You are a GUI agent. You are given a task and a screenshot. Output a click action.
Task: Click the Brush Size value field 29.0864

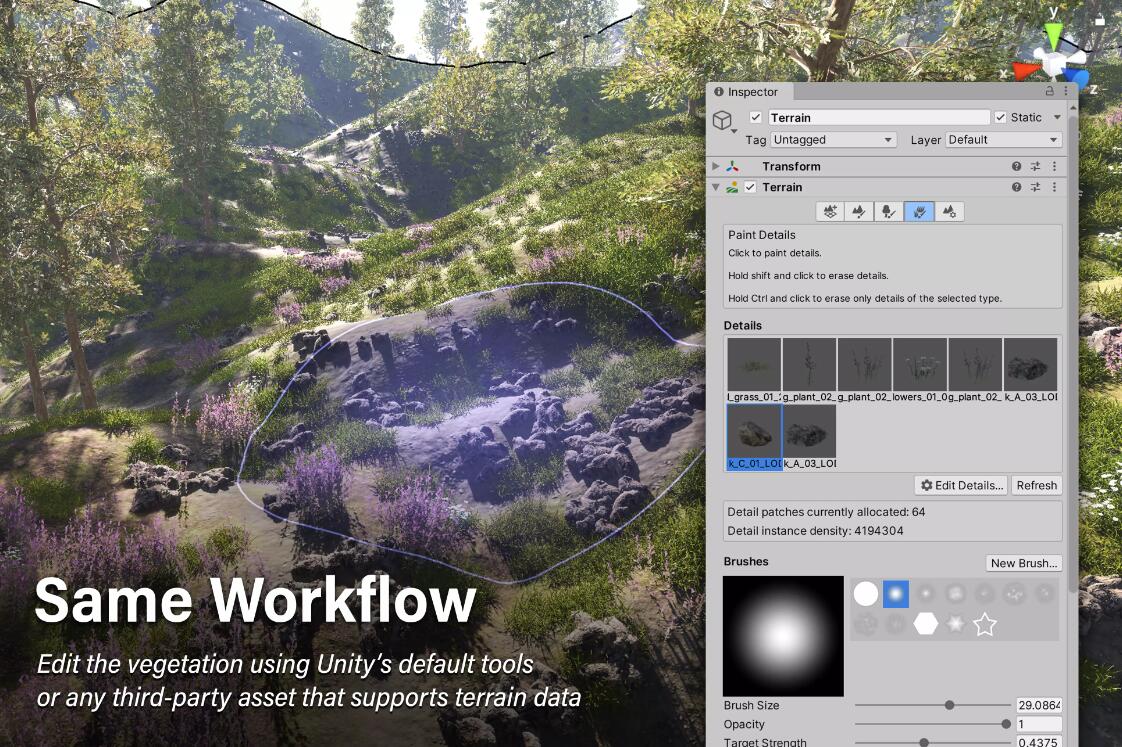point(1039,705)
